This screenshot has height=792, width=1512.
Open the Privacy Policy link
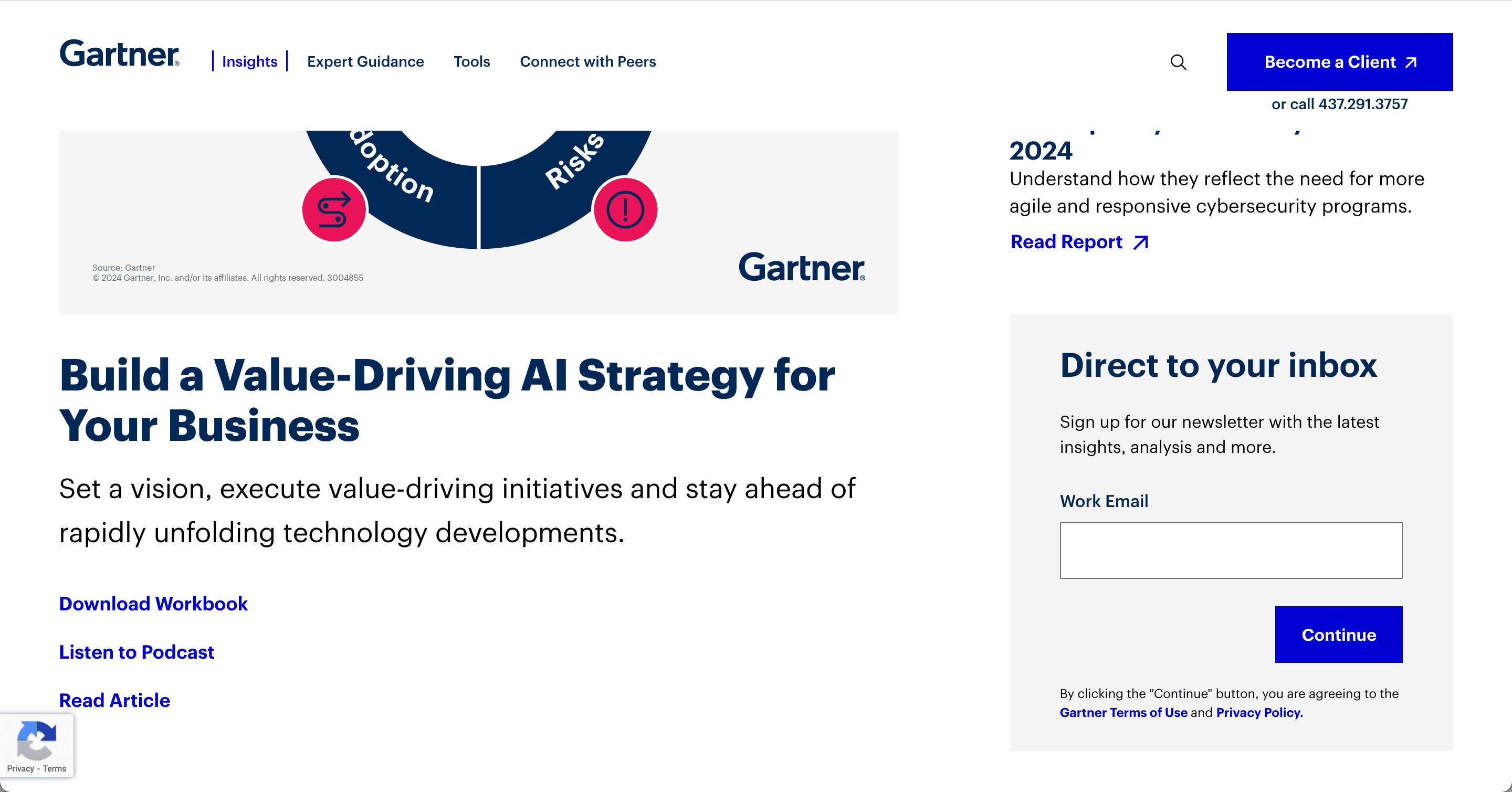pyautogui.click(x=1259, y=712)
